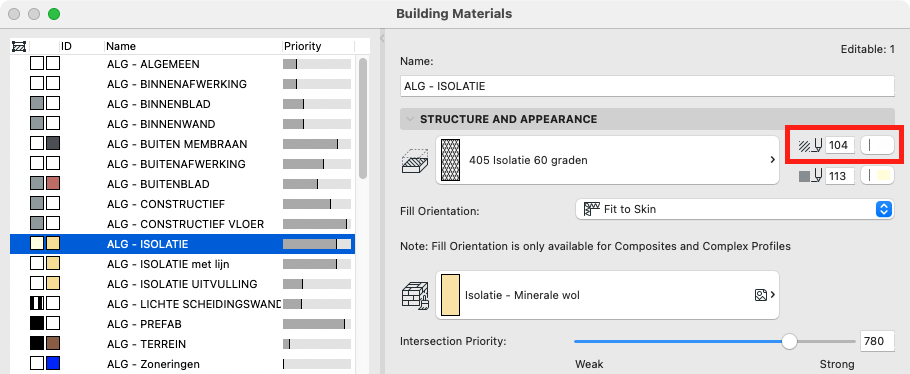This screenshot has width=910, height=374.
Task: Click cut fill preview of ALG - BUITENBLAD
Action: [37, 184]
